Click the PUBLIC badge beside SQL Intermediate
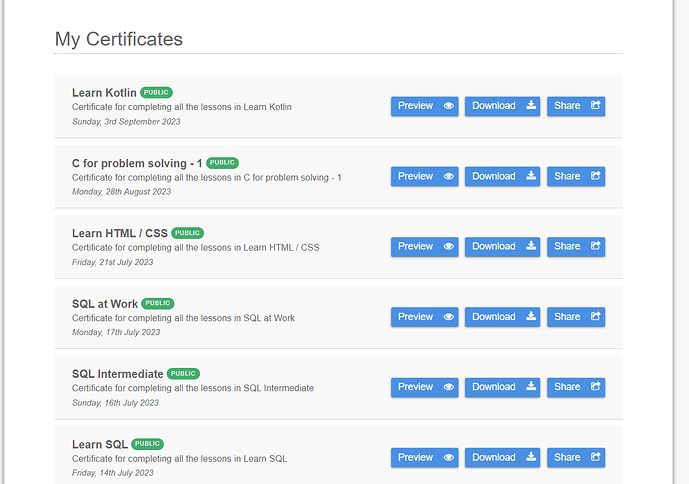The width and height of the screenshot is (689, 484). click(183, 374)
